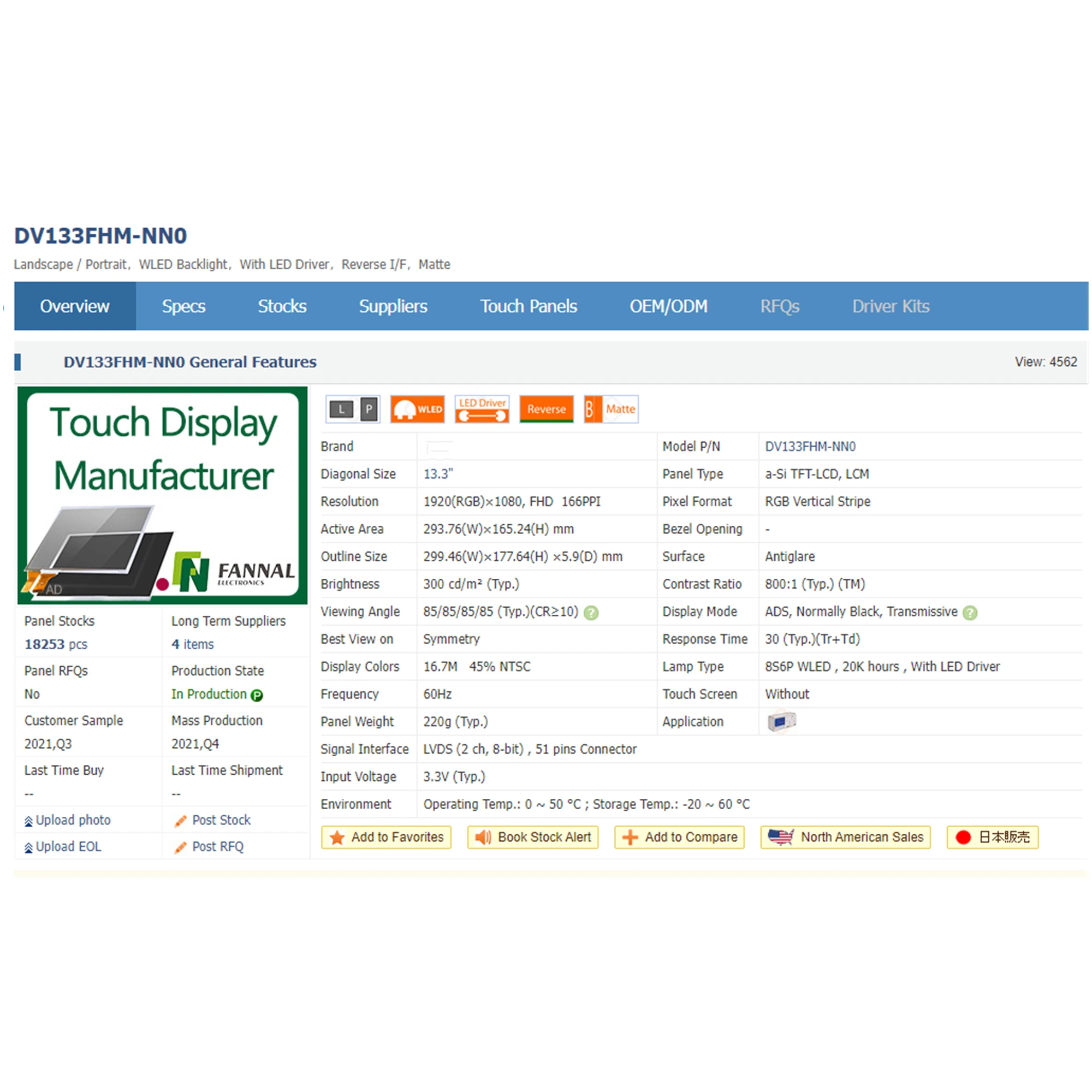Viewport: 1092px width, 1092px height.
Task: Click the Application device icon
Action: point(781,722)
